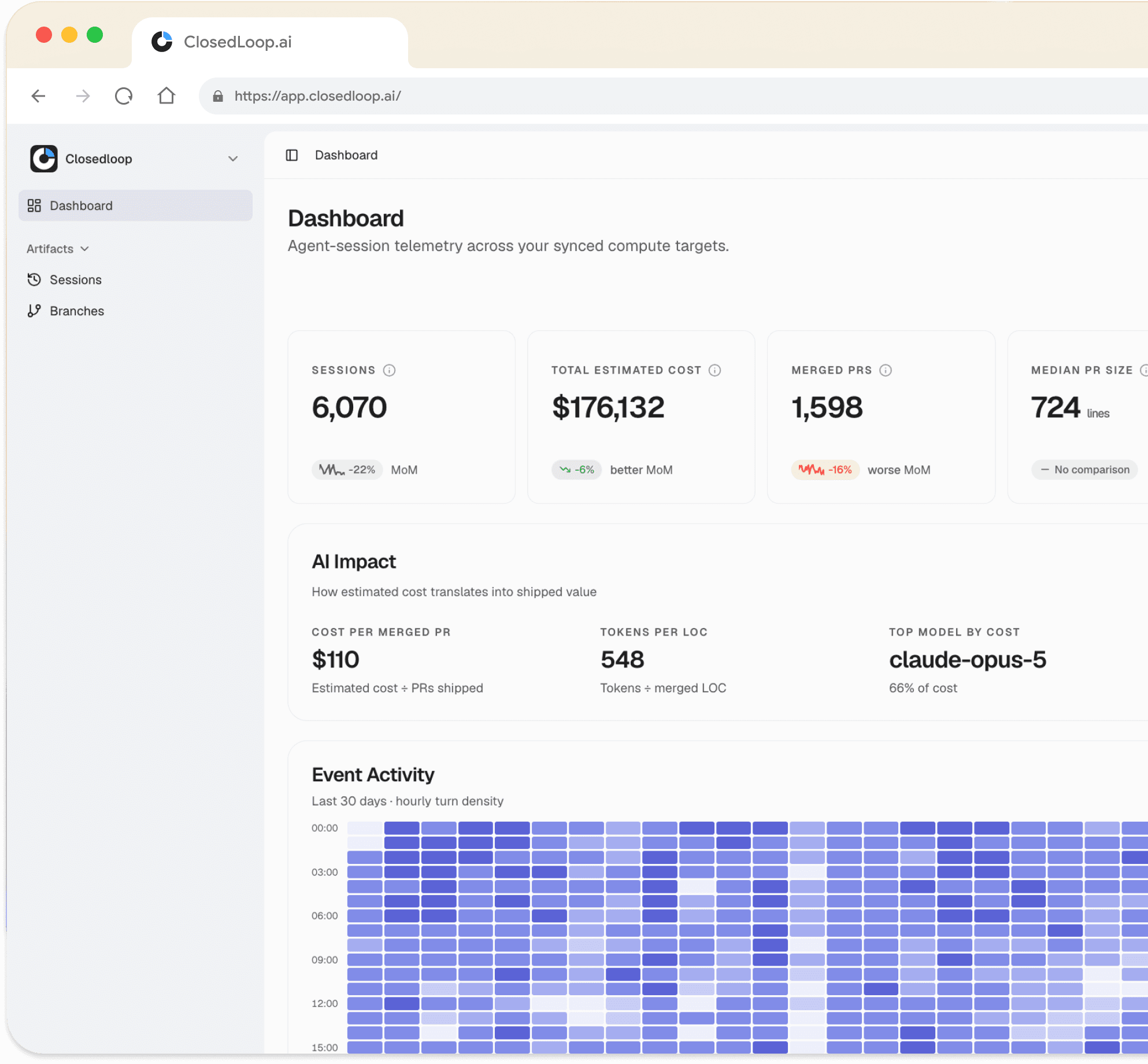The height and width of the screenshot is (1064, 1148).
Task: Click the 09:00 heatmap row label
Action: [x=324, y=960]
